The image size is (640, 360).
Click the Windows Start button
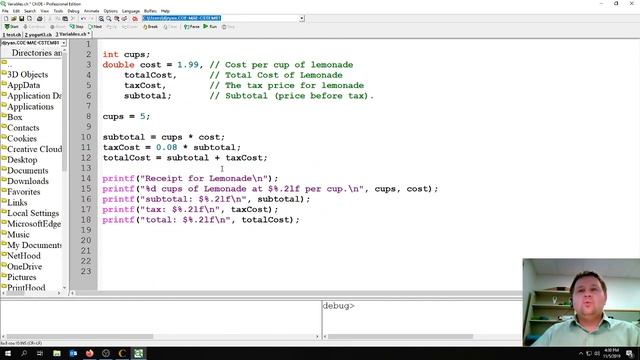[x=8, y=353]
